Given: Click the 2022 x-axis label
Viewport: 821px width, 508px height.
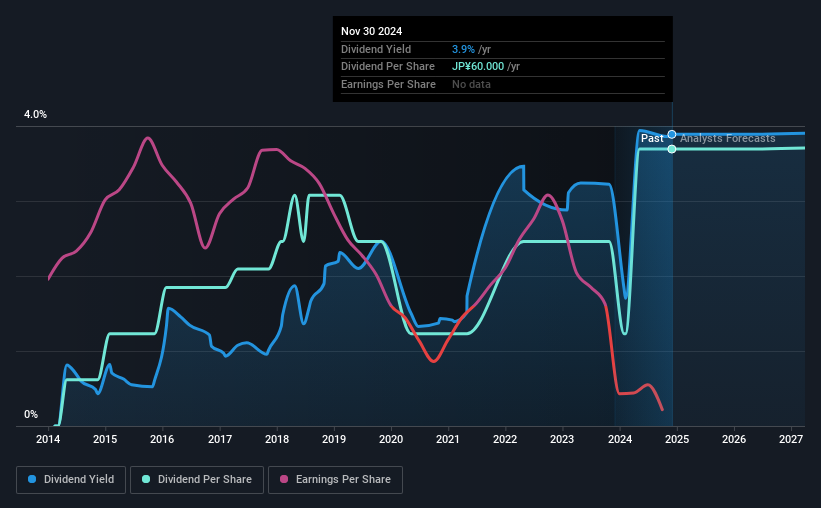Looking at the screenshot, I should [x=505, y=439].
